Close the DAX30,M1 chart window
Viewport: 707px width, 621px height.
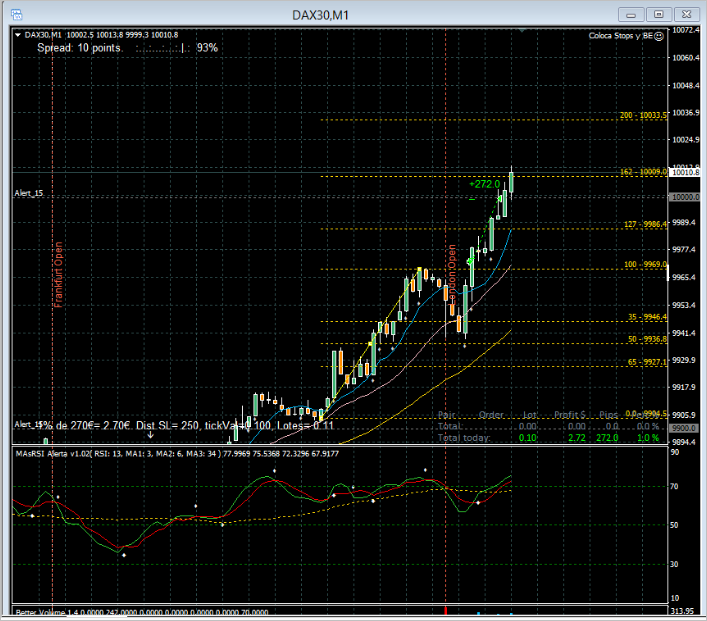[687, 14]
